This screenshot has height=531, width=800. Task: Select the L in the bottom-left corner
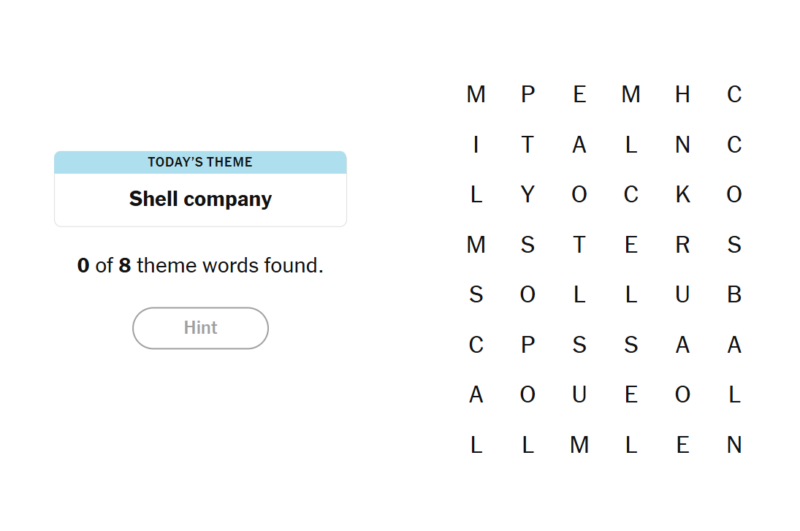point(476,445)
